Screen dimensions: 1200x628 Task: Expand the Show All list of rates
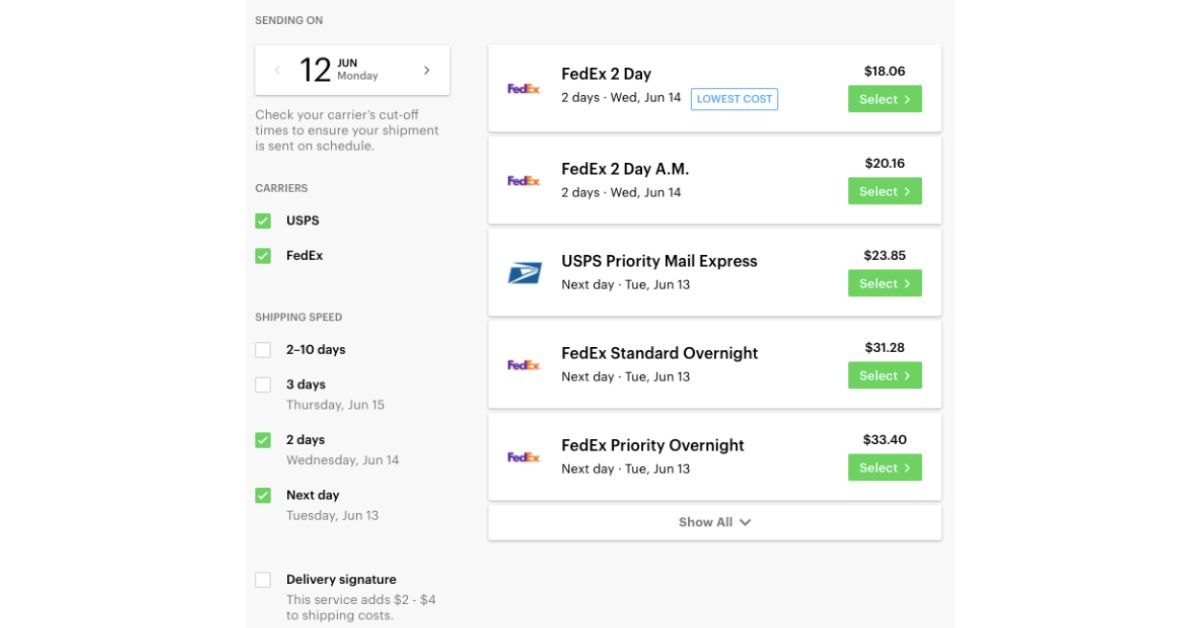[x=714, y=521]
